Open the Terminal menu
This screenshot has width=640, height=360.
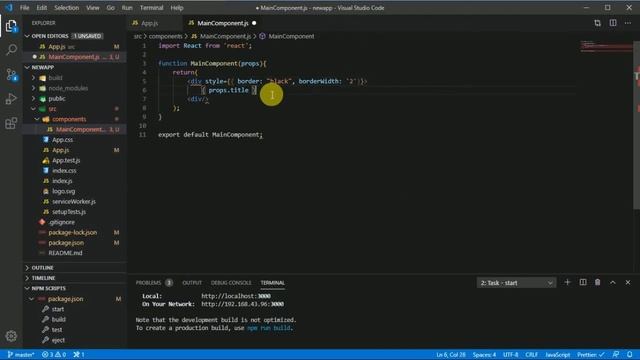click(x=151, y=8)
